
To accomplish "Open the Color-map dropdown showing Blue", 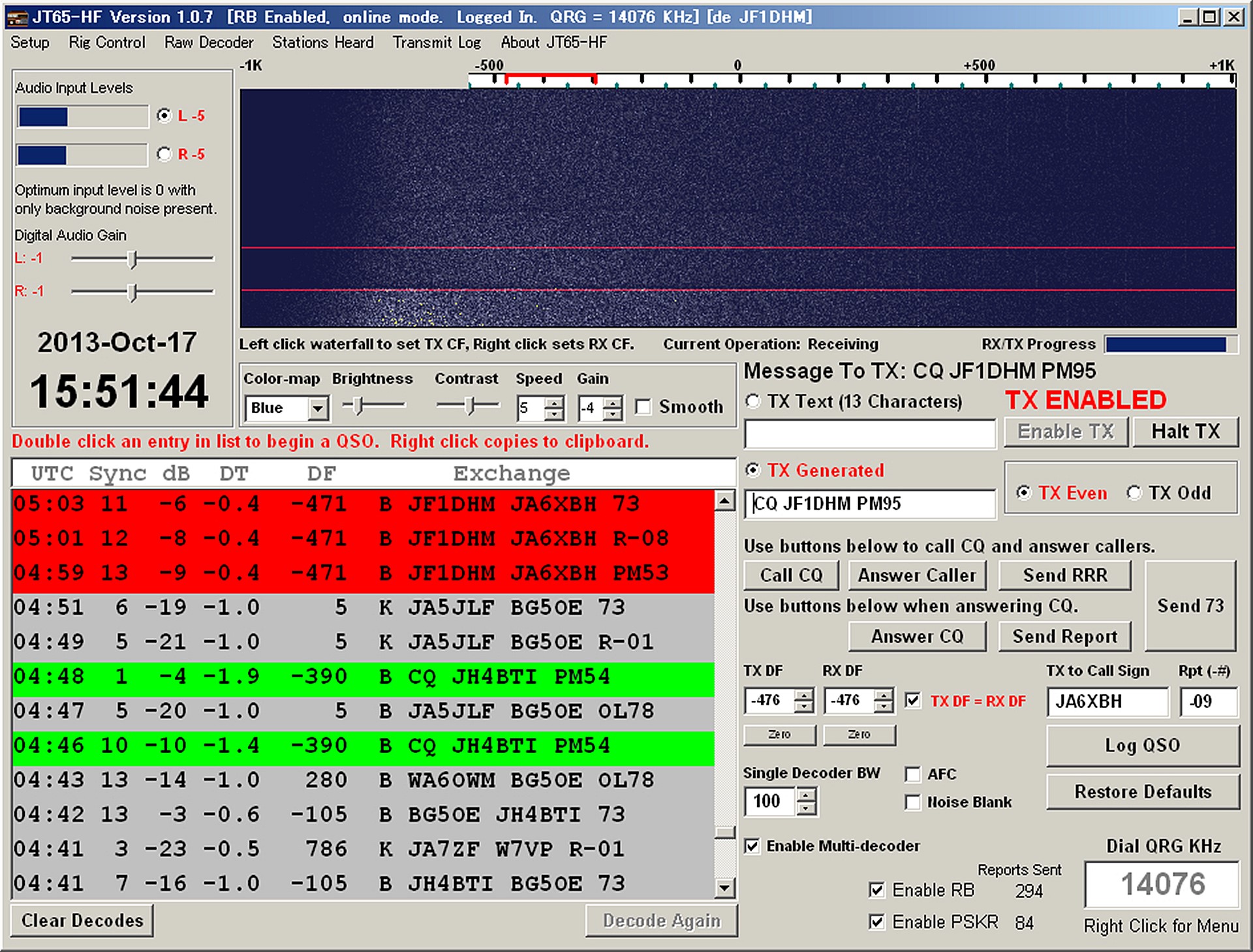I will point(287,408).
